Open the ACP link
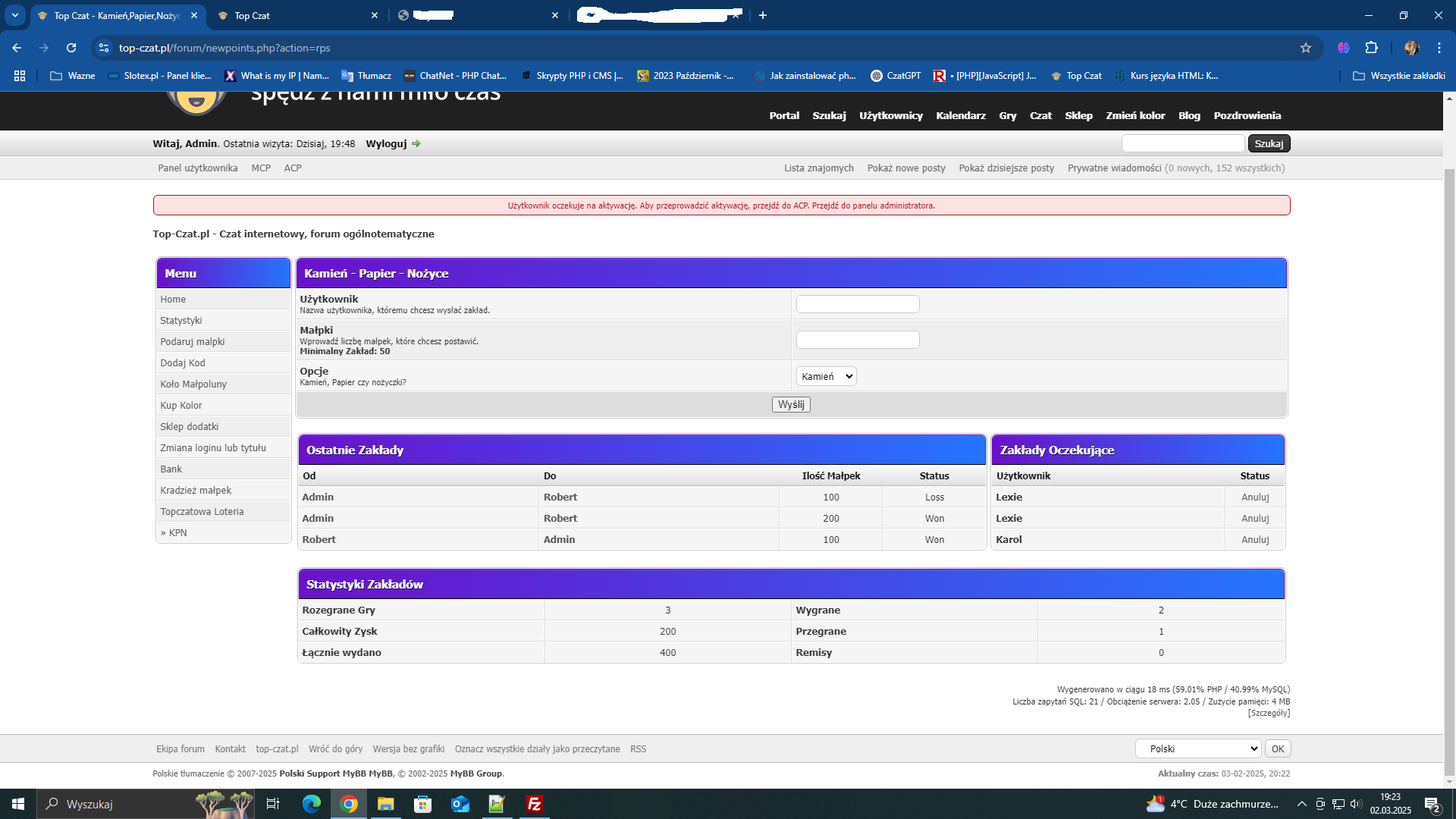Viewport: 1456px width, 819px height. (293, 168)
